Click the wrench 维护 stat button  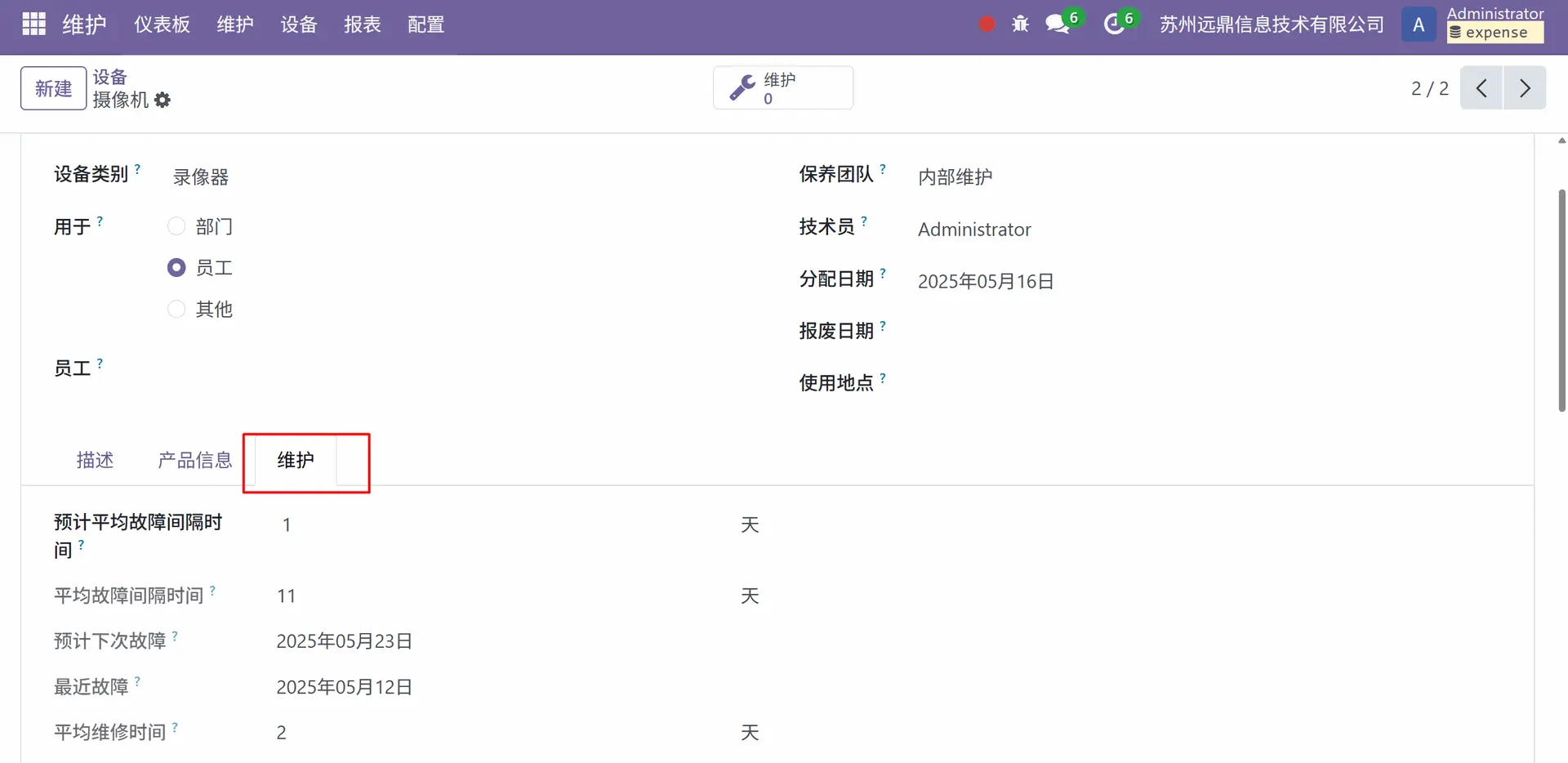[x=783, y=87]
